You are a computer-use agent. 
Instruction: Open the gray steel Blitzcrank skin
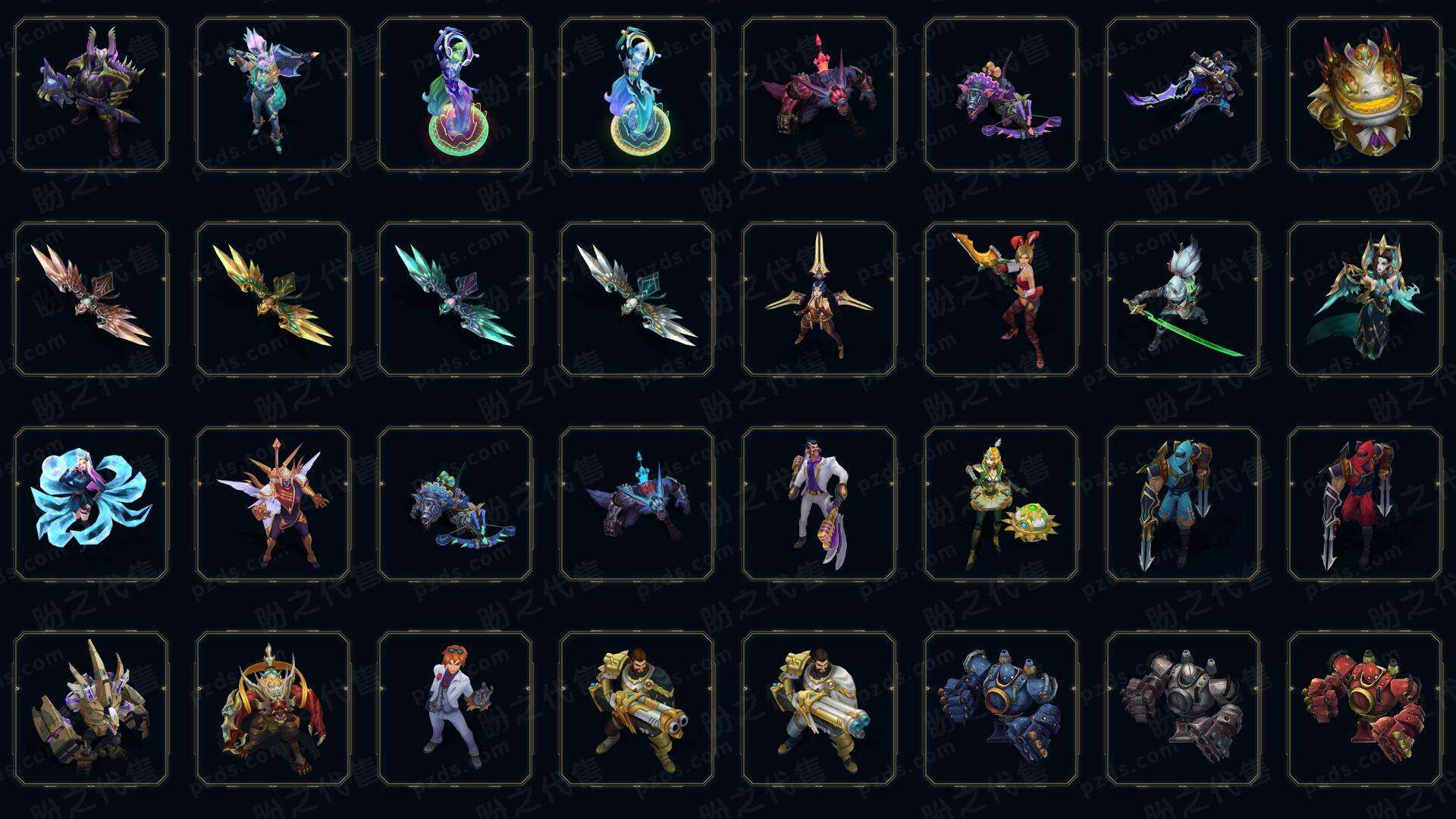tap(1182, 708)
